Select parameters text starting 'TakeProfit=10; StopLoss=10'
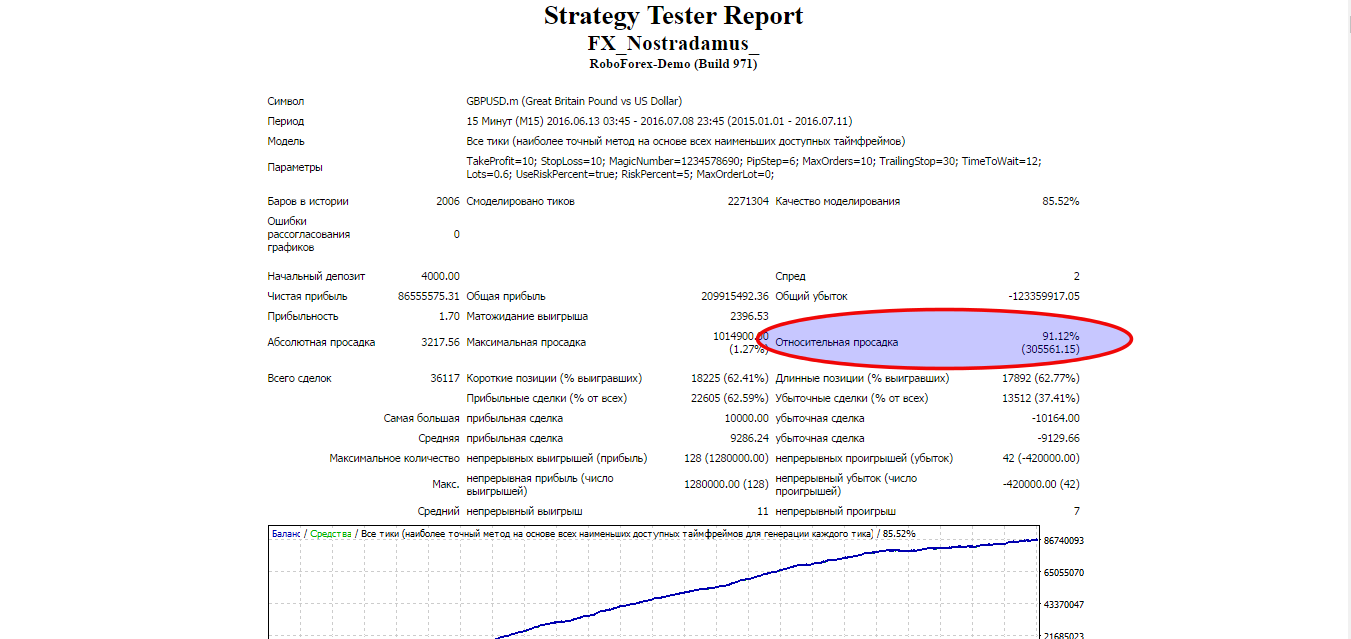The image size is (1351, 639). (753, 167)
